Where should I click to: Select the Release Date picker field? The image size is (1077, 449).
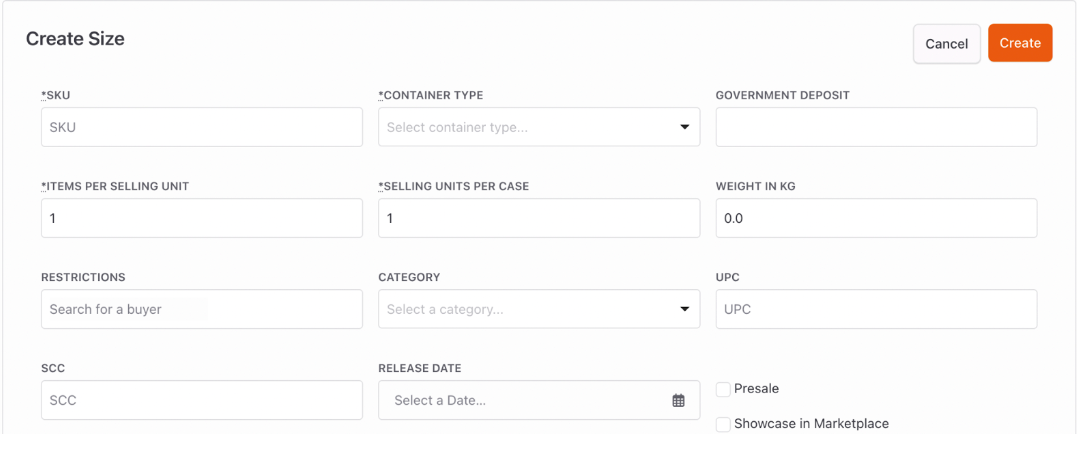pyautogui.click(x=539, y=400)
